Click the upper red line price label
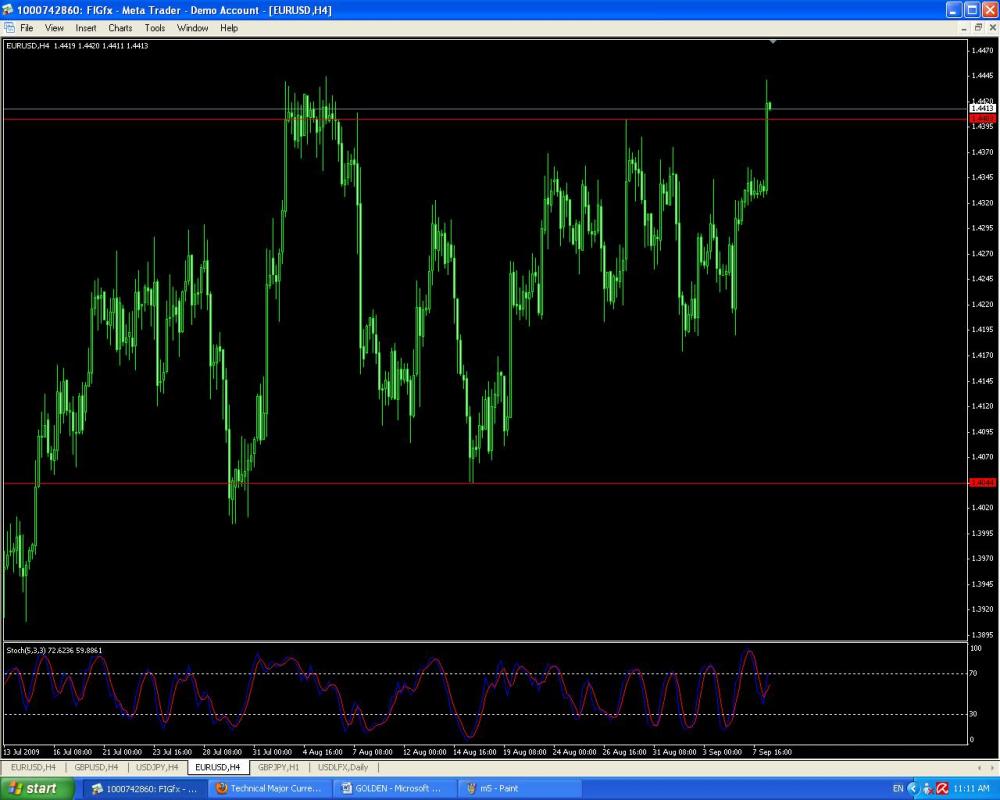1000x800 pixels. 982,119
